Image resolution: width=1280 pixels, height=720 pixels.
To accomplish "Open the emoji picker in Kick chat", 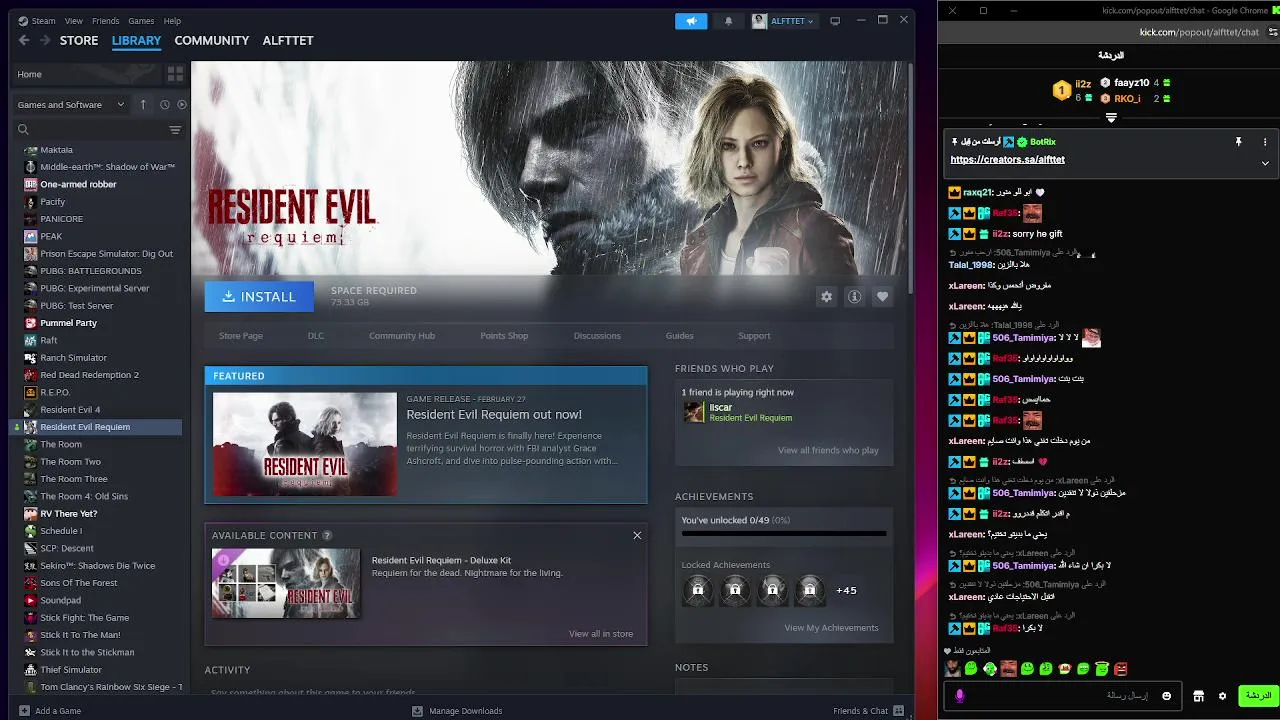I will pos(1166,696).
